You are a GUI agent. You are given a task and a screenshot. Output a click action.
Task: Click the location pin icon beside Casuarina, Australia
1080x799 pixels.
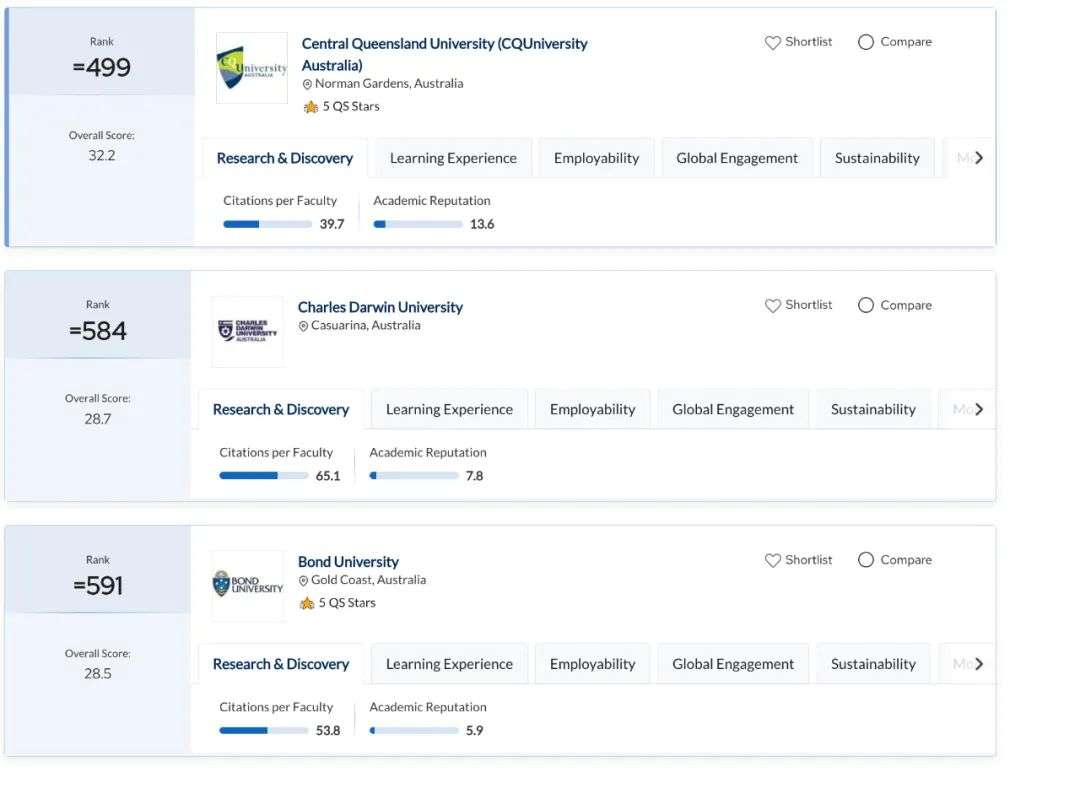pos(303,326)
